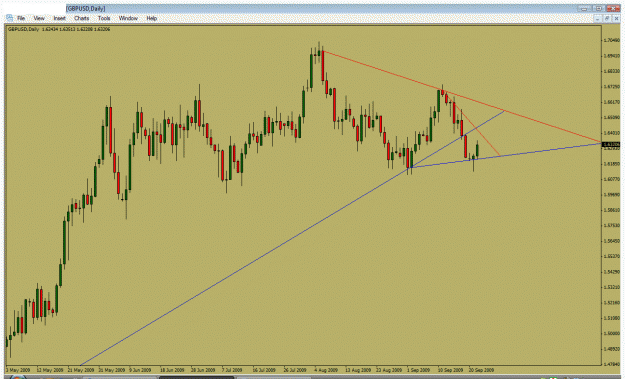
Task: Click the [GBPUSD,Daily] window title
Action: [x=86, y=9]
